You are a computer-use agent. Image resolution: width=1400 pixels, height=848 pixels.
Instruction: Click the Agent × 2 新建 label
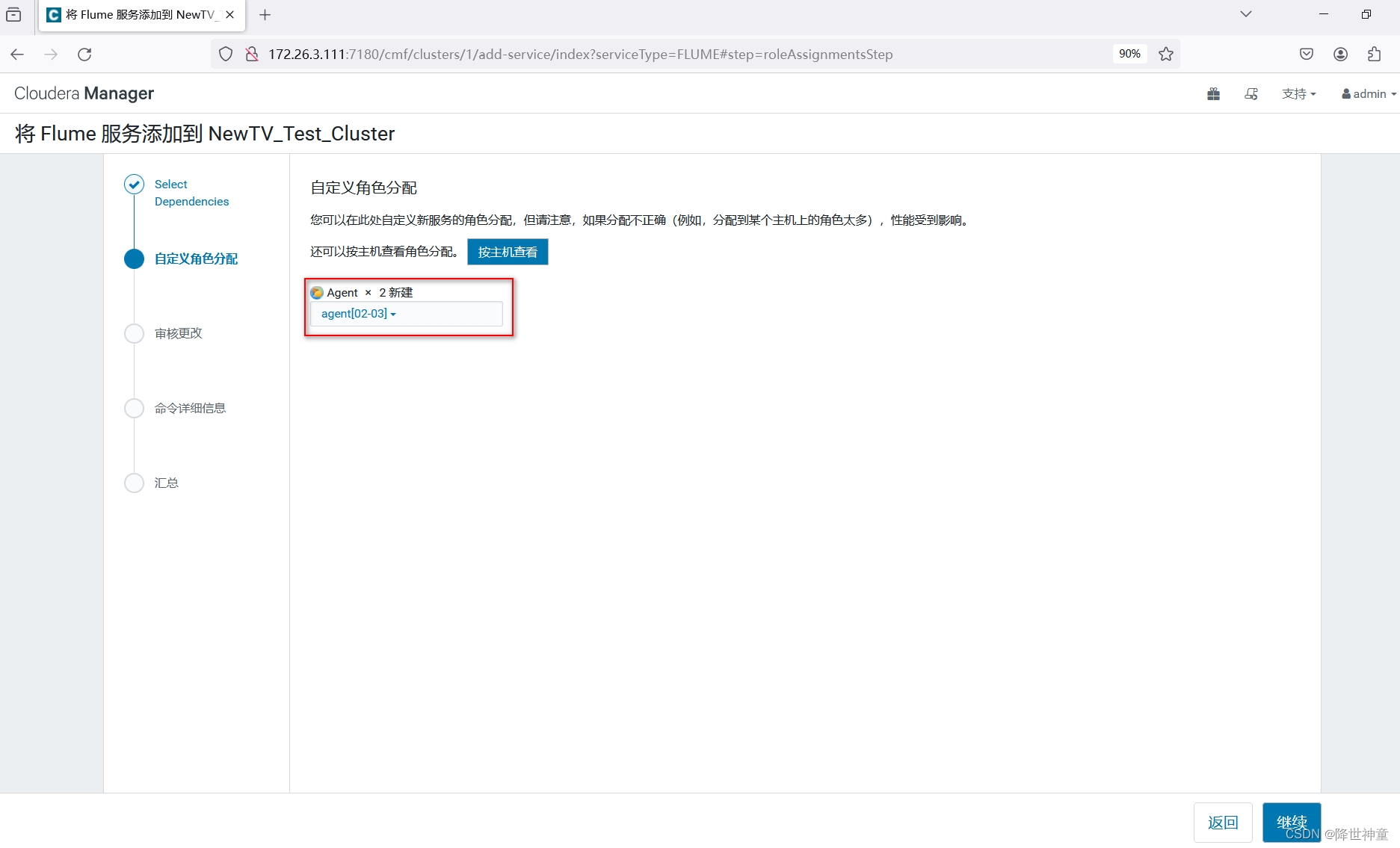click(369, 292)
